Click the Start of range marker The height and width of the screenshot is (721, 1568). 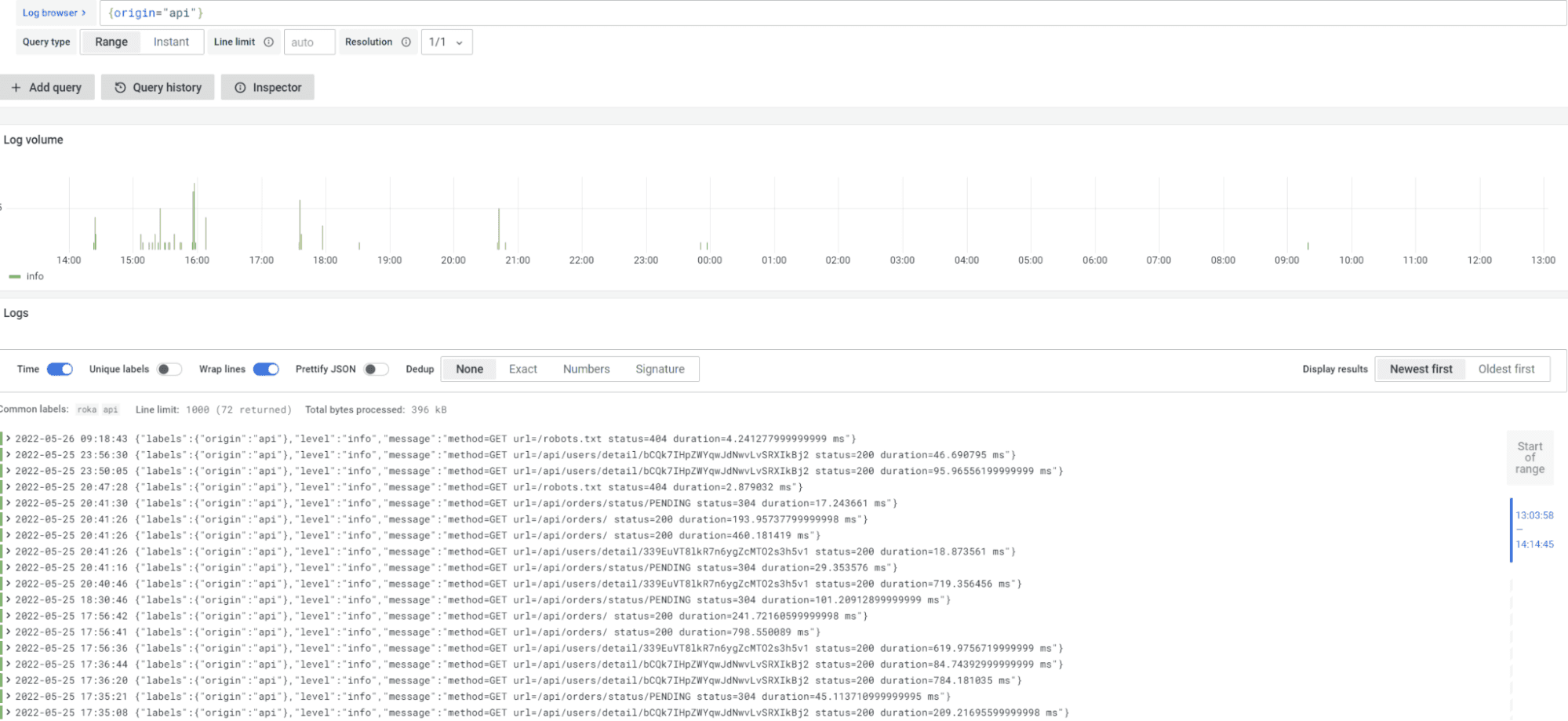(1530, 457)
